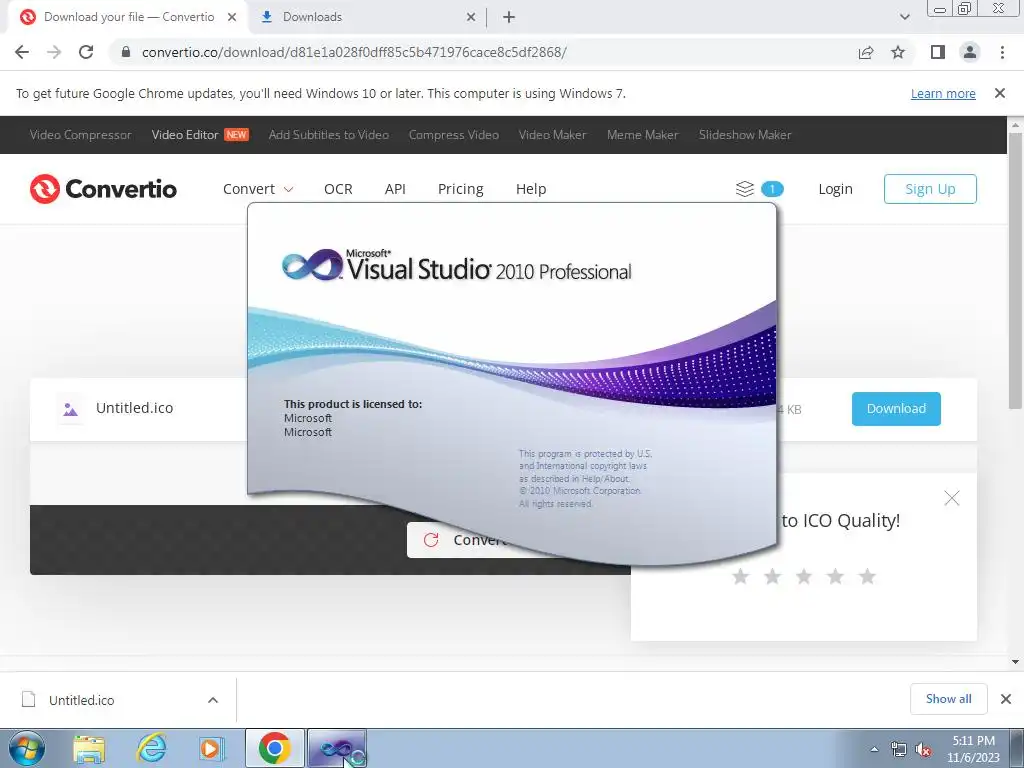Go back using the browser back arrow
Viewport: 1024px width, 768px height.
22,52
